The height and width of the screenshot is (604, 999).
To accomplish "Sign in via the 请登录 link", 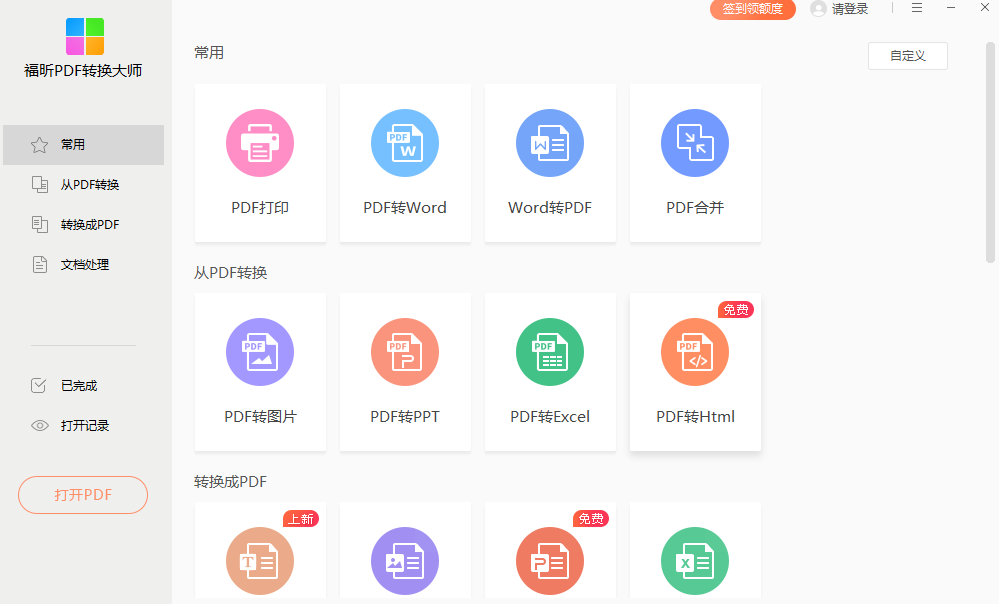I will [849, 8].
